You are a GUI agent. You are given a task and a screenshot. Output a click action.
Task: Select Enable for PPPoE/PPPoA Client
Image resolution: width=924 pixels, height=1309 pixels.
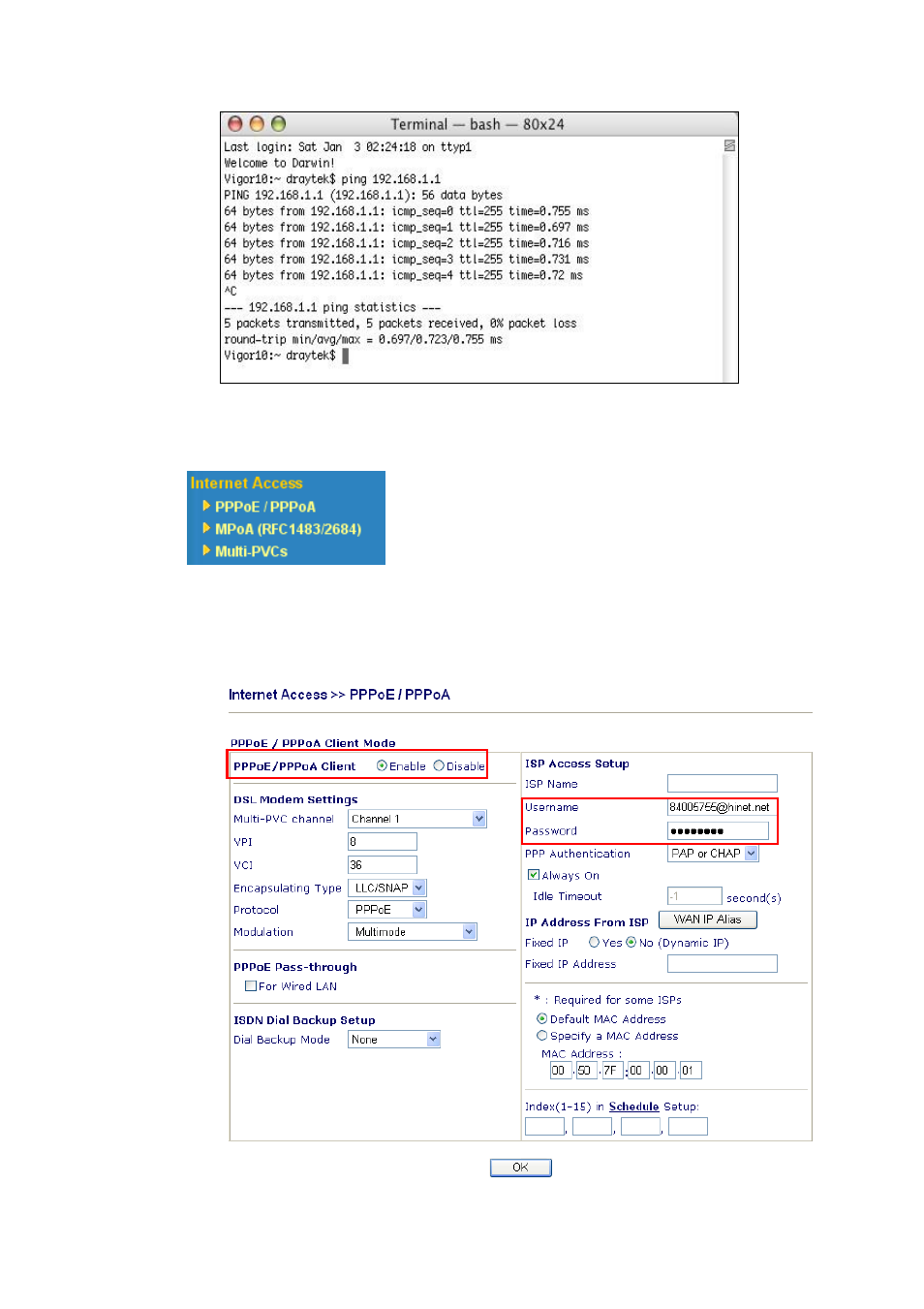(382, 765)
